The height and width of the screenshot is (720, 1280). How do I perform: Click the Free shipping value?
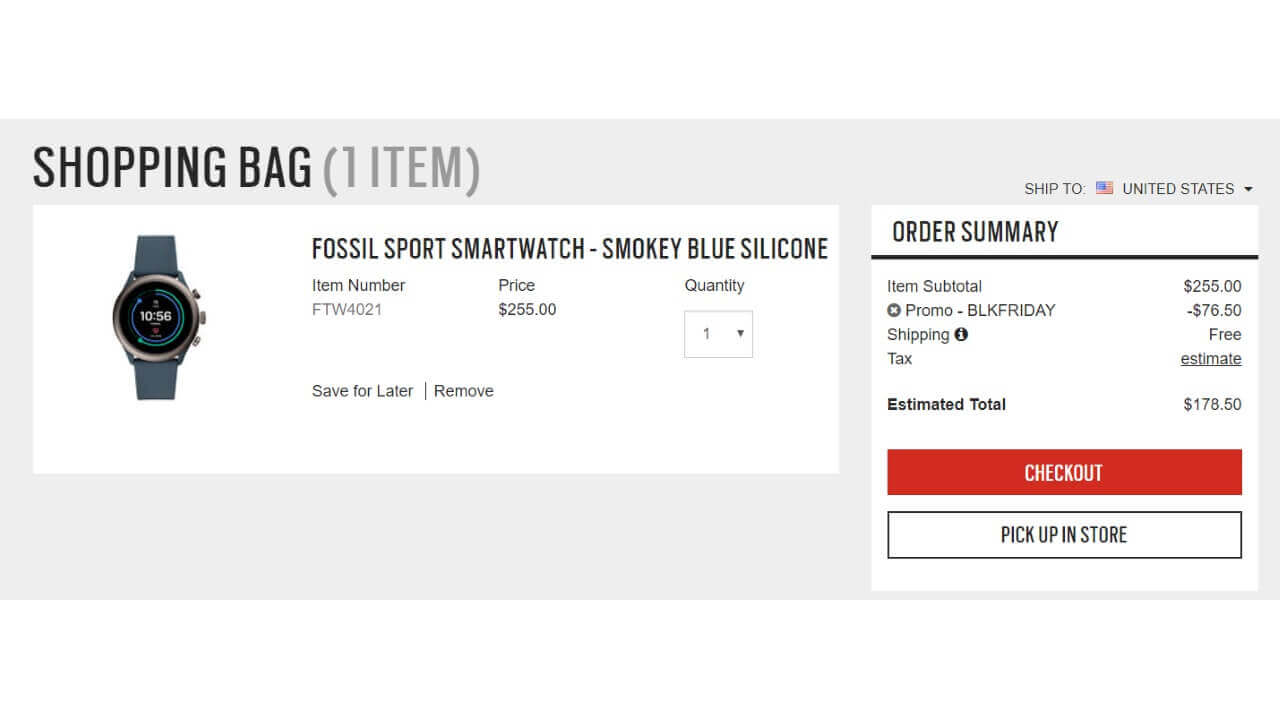pyautogui.click(x=1224, y=335)
